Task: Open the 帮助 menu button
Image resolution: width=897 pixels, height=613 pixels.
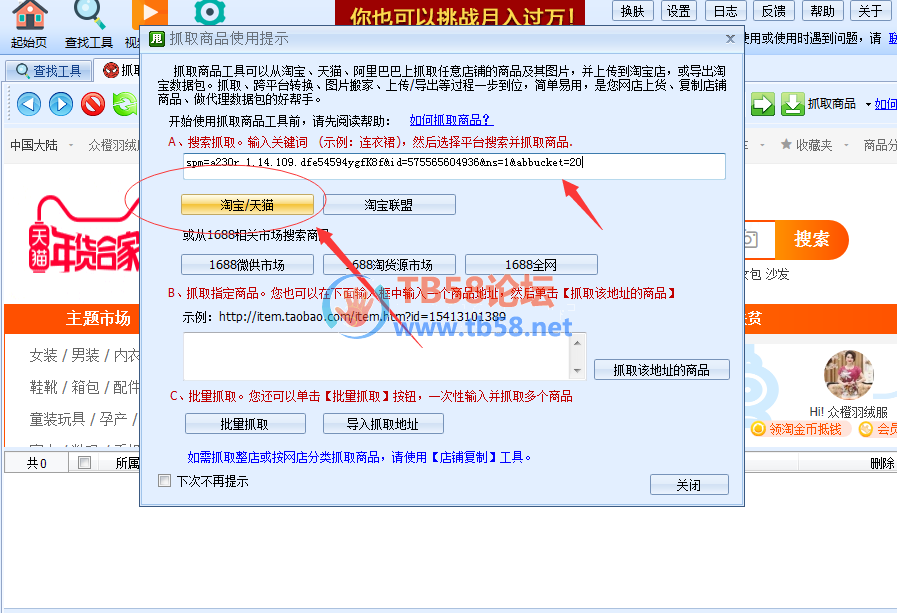Action: pyautogui.click(x=822, y=11)
